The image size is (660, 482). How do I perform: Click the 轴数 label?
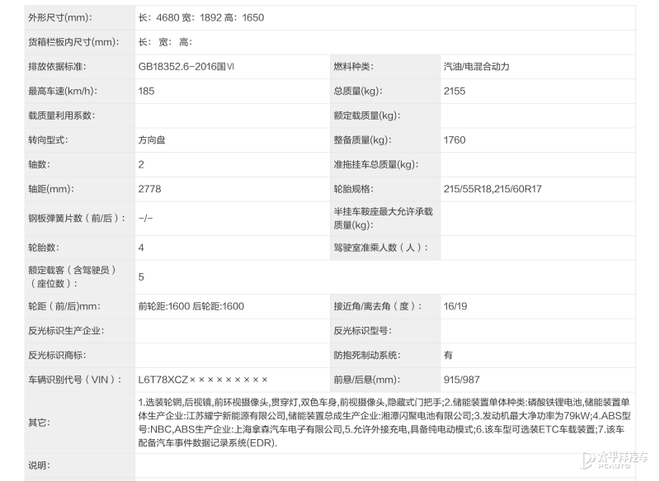coord(39,164)
